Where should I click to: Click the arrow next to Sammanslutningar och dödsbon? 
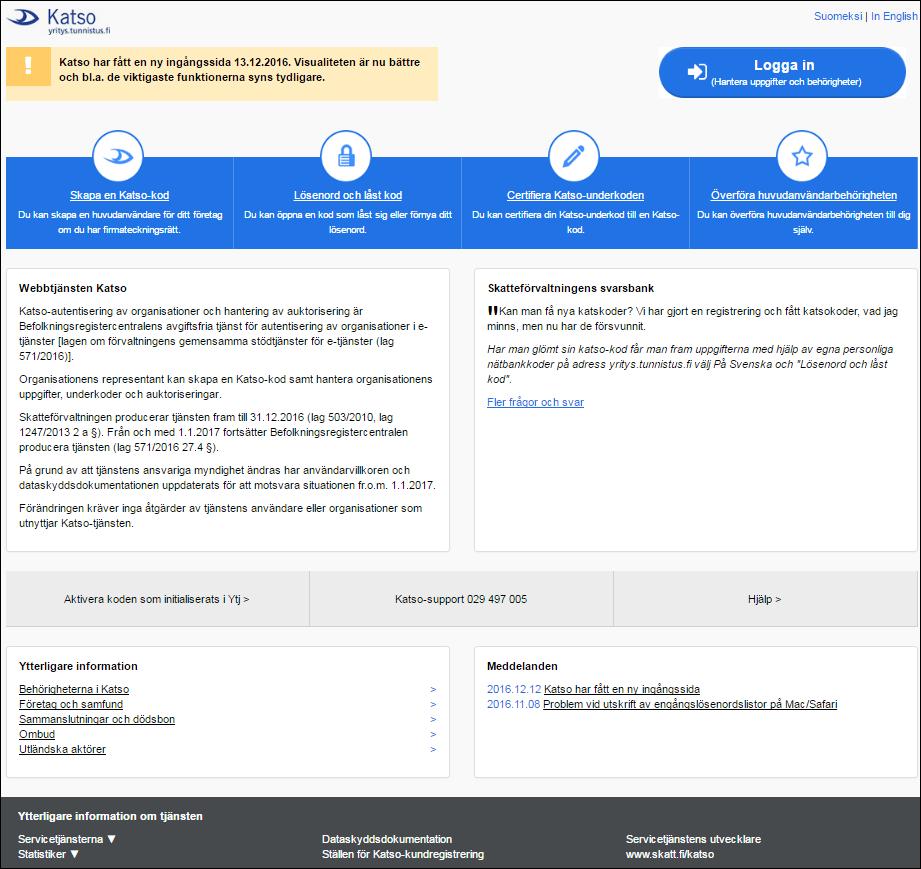[x=433, y=719]
